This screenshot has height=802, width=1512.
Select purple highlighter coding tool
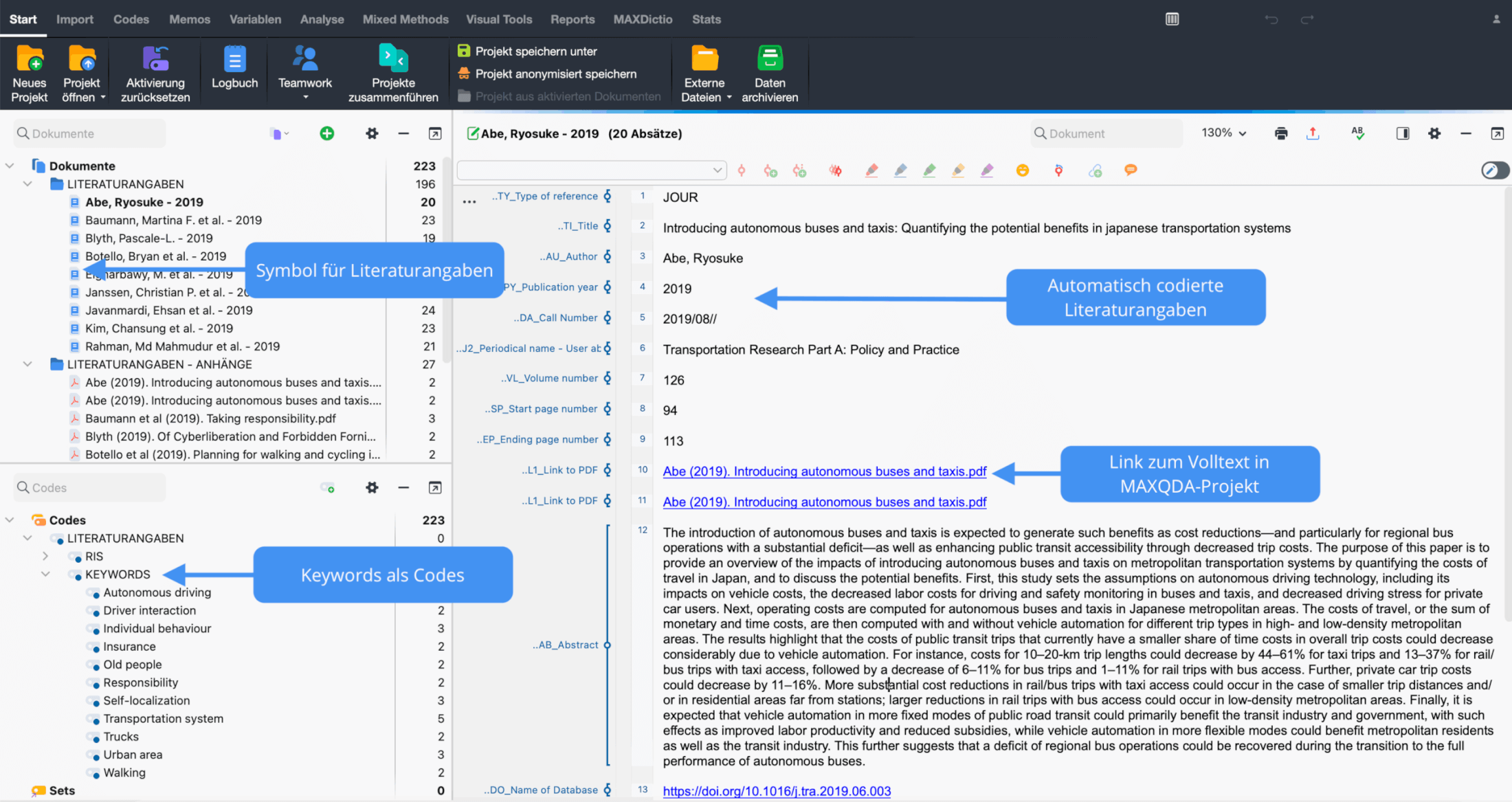(x=987, y=170)
